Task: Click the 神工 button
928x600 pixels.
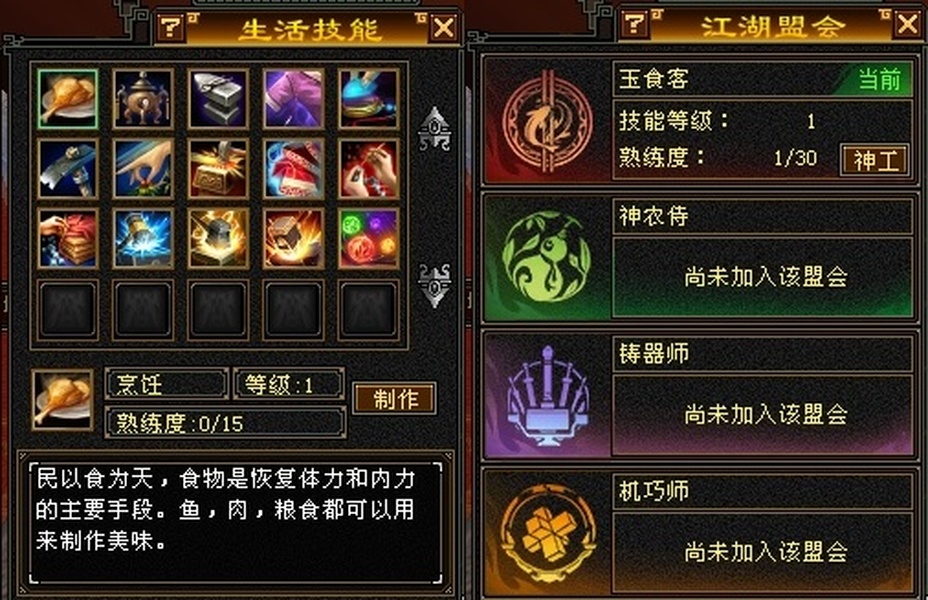Action: pyautogui.click(x=875, y=160)
